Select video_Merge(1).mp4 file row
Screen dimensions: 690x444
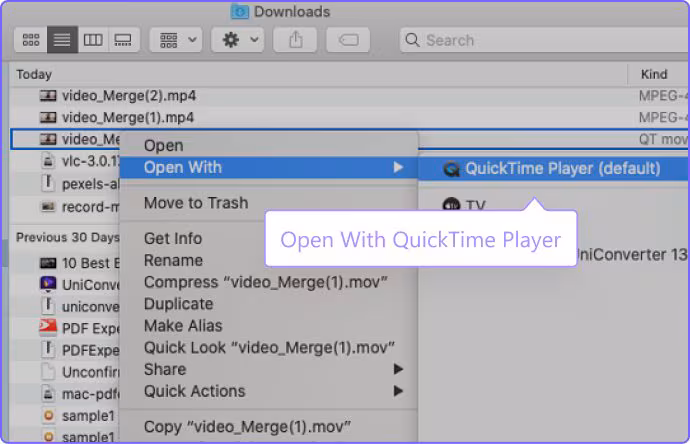[x=349, y=117]
